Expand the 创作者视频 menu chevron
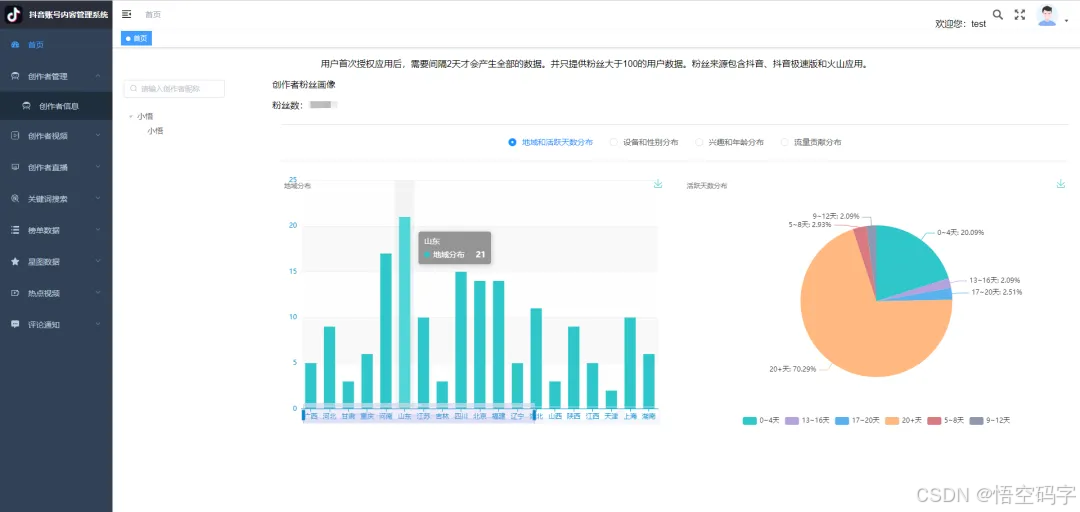 click(x=98, y=135)
